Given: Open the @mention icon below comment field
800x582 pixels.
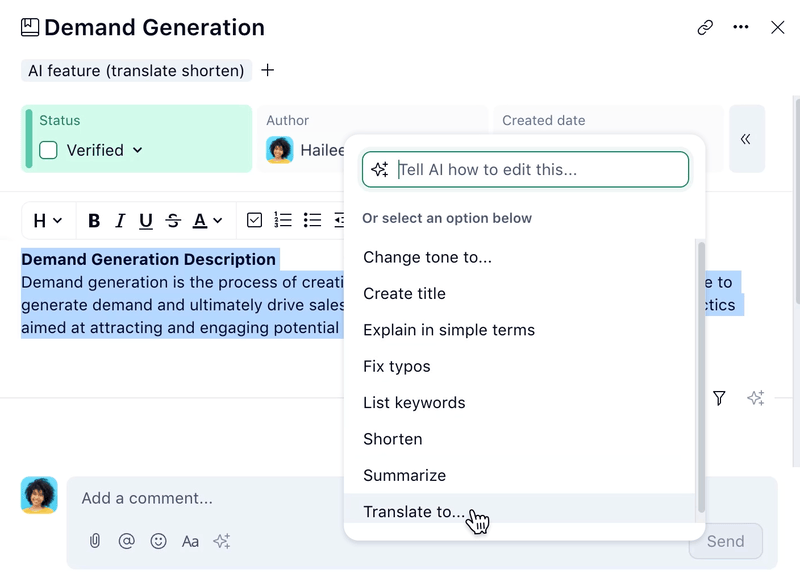Looking at the screenshot, I should (127, 541).
